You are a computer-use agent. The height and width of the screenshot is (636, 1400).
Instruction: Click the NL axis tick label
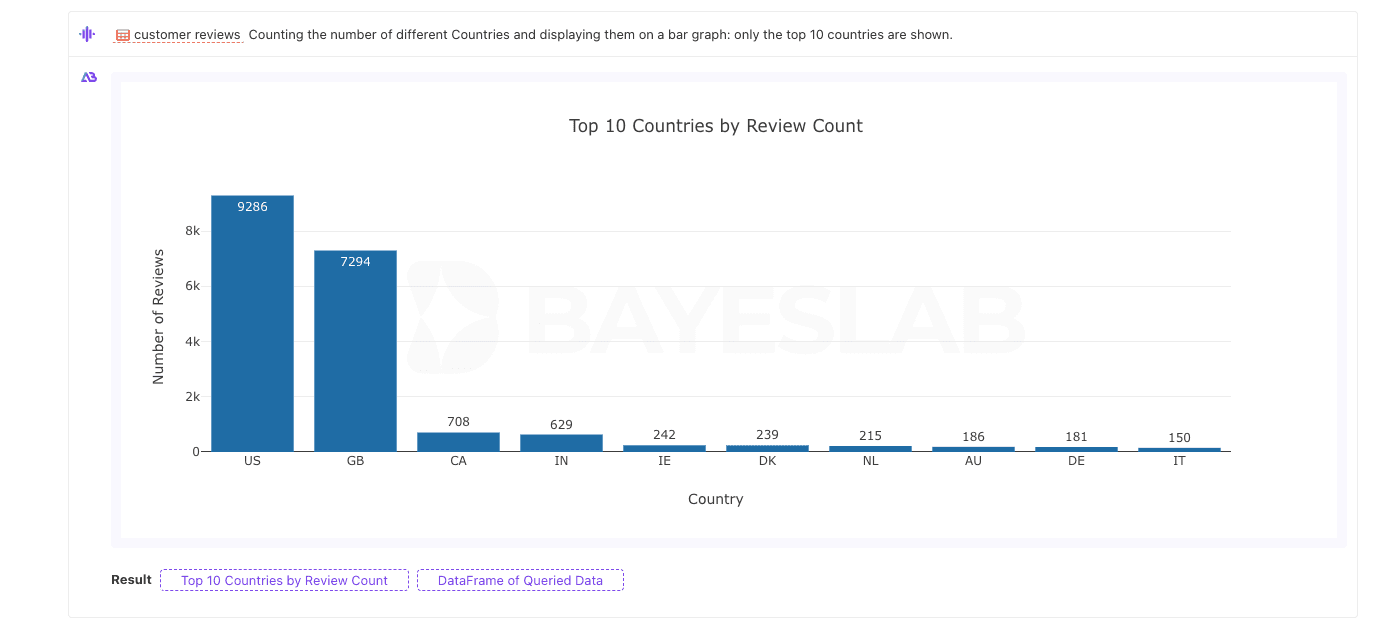tap(870, 461)
